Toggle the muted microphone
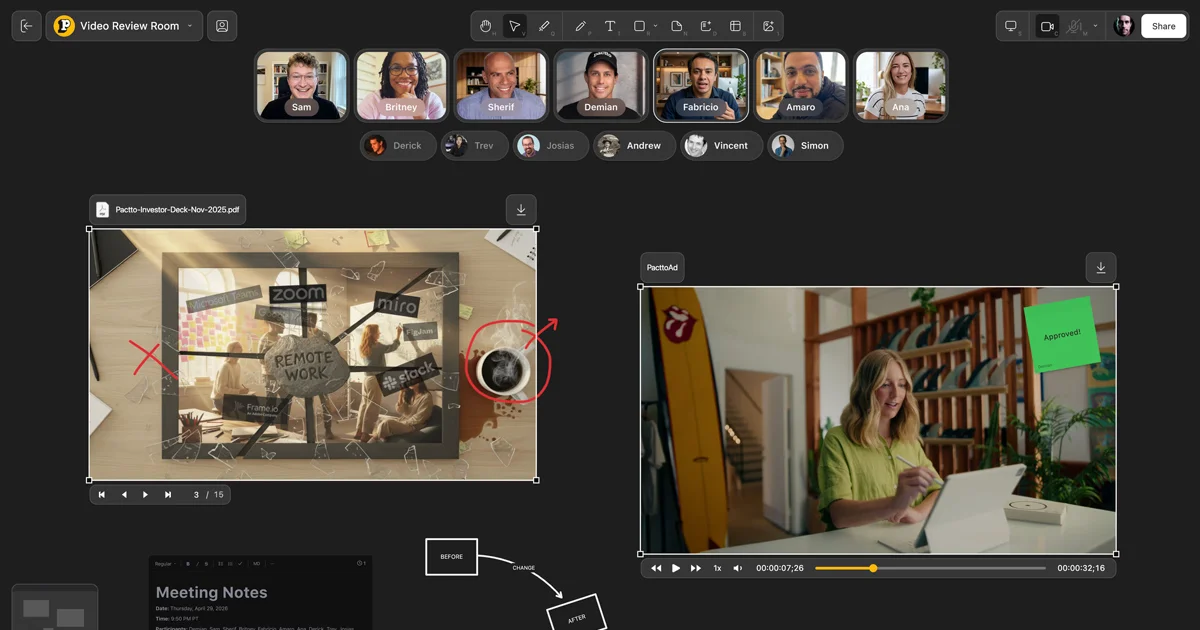The width and height of the screenshot is (1200, 630). pos(1076,26)
